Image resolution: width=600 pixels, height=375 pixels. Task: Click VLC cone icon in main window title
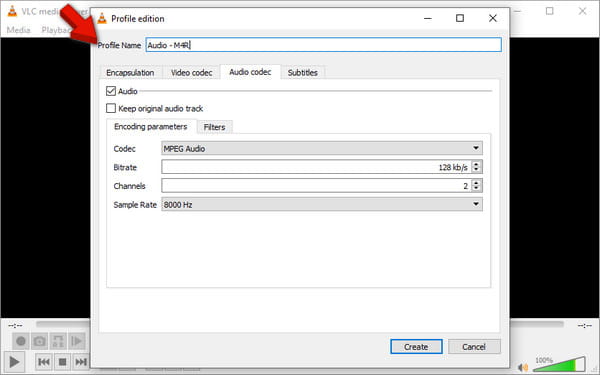(12, 11)
